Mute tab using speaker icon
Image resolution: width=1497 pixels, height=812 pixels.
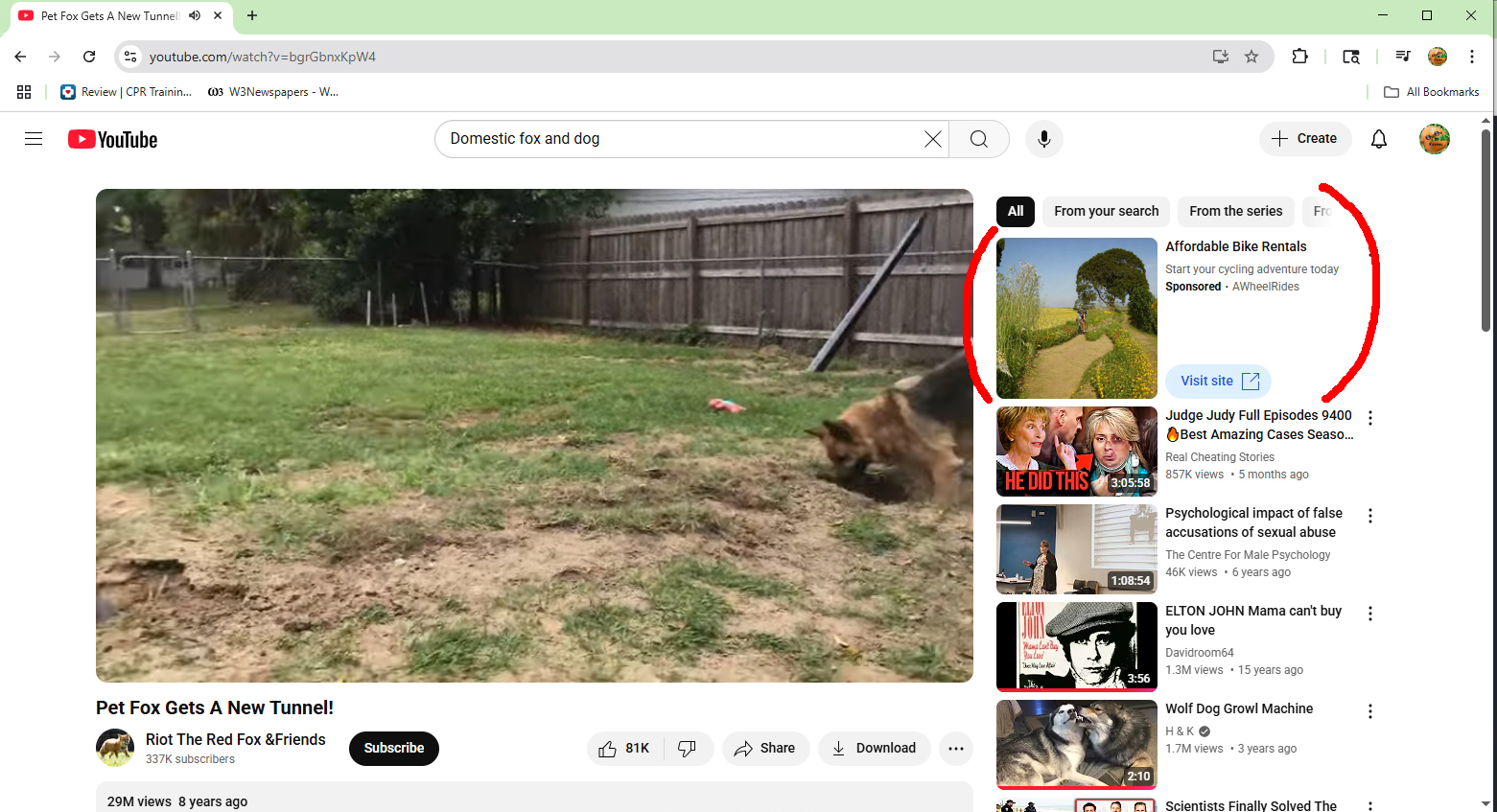195,15
